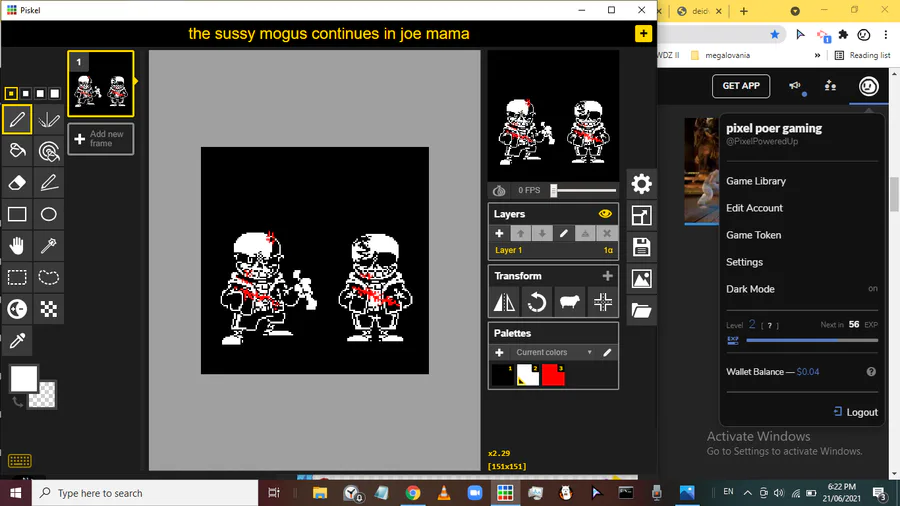Open the Chrome tab search dropdown
The width and height of the screenshot is (900, 506).
click(795, 11)
